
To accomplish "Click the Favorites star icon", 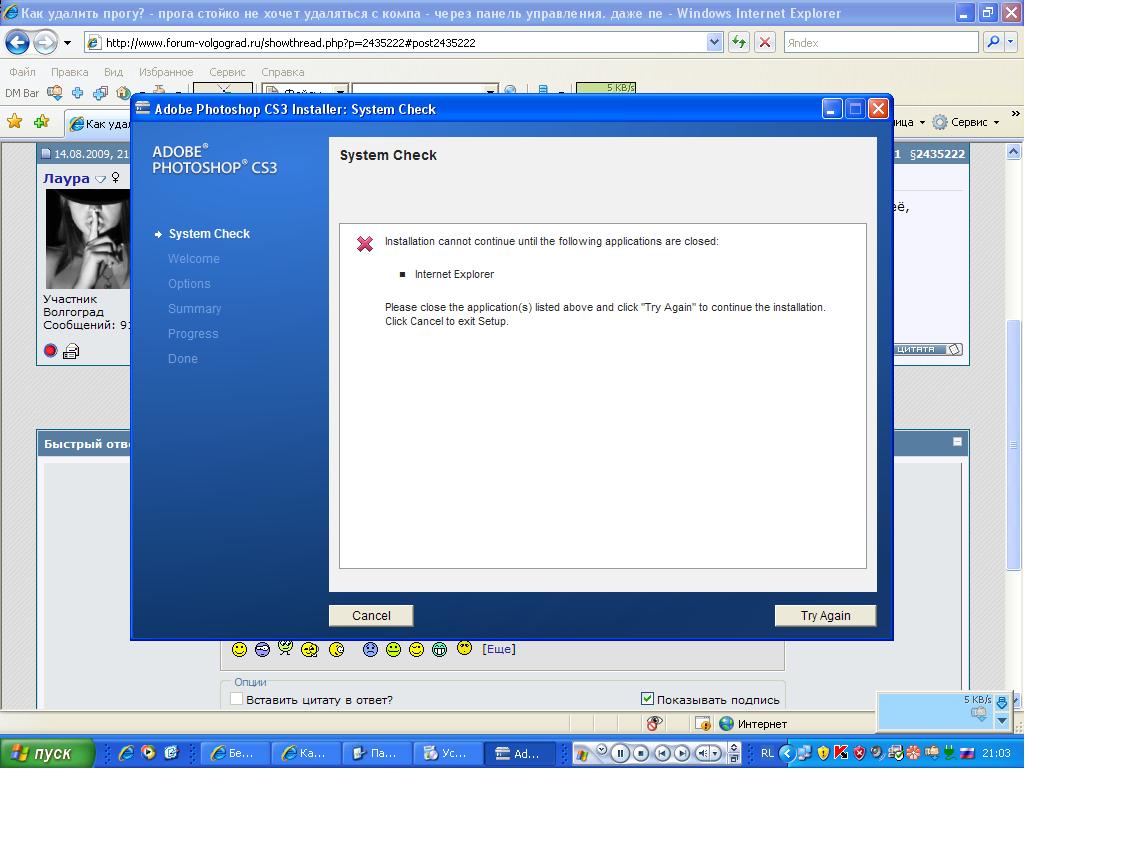I will 14,121.
